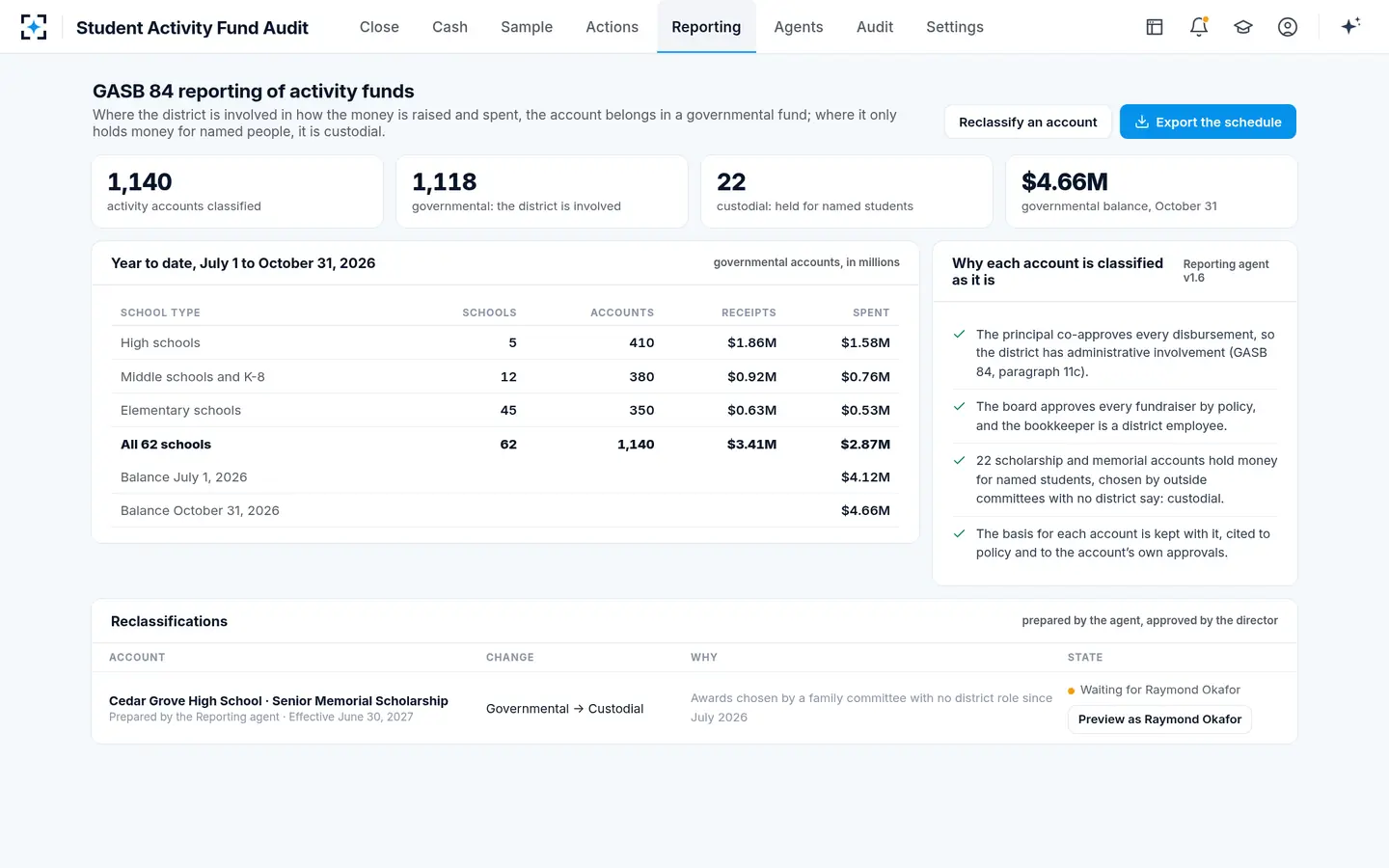1389x868 pixels.
Task: Click the RECEIPTS column header
Action: coord(749,312)
